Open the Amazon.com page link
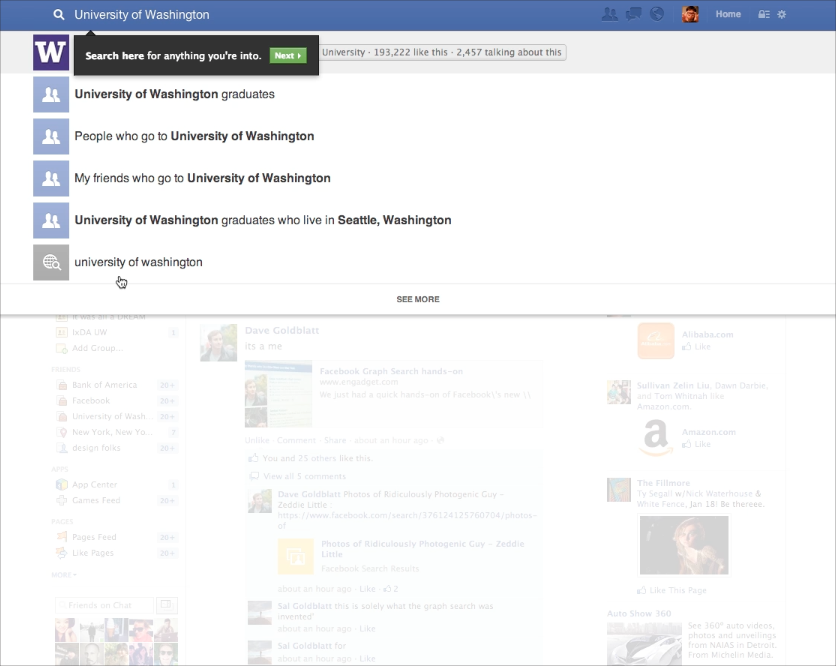Image resolution: width=836 pixels, height=666 pixels. 709,432
